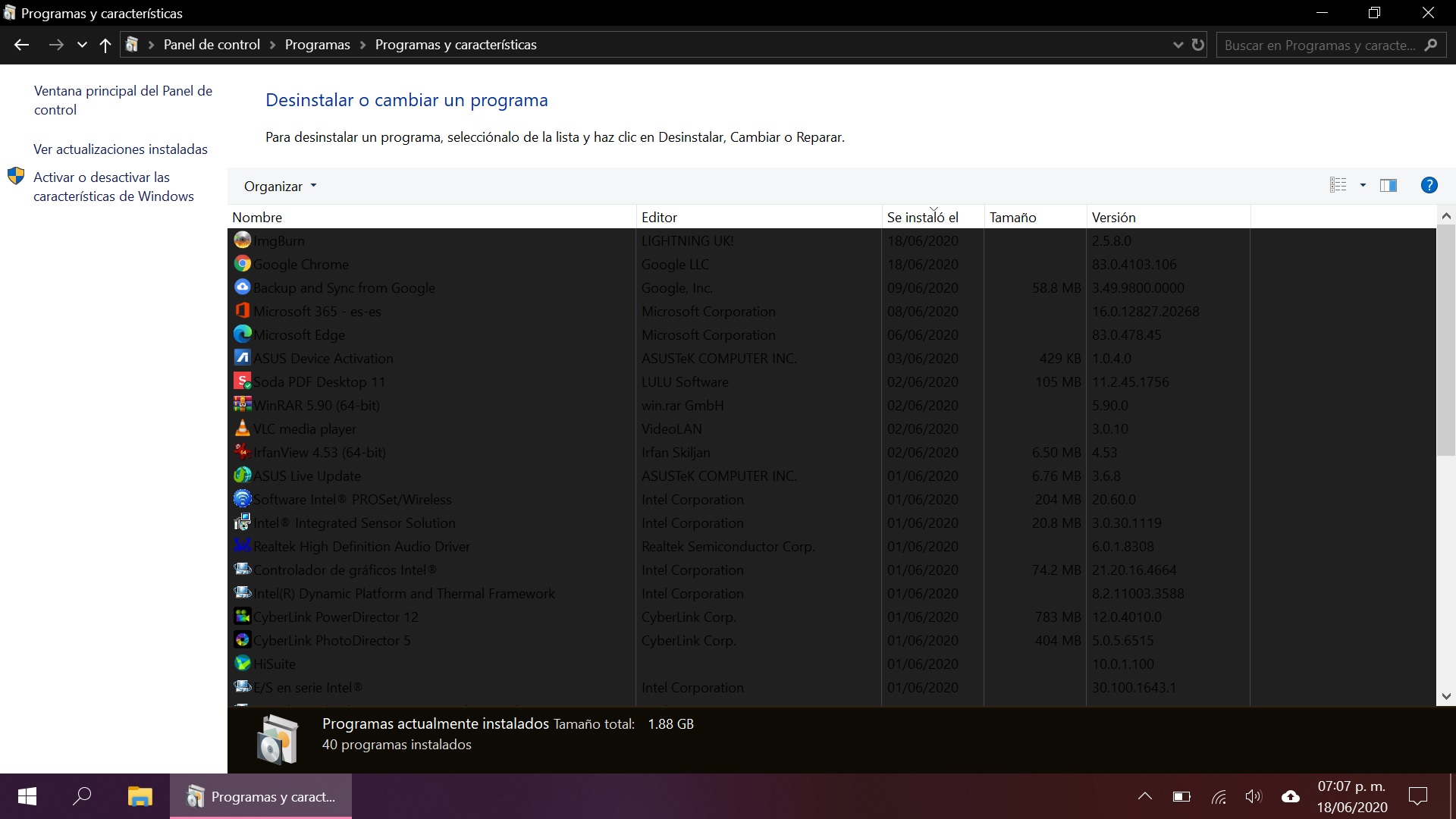The image size is (1456, 819).
Task: Go up one folder level arrow
Action: pyautogui.click(x=105, y=45)
